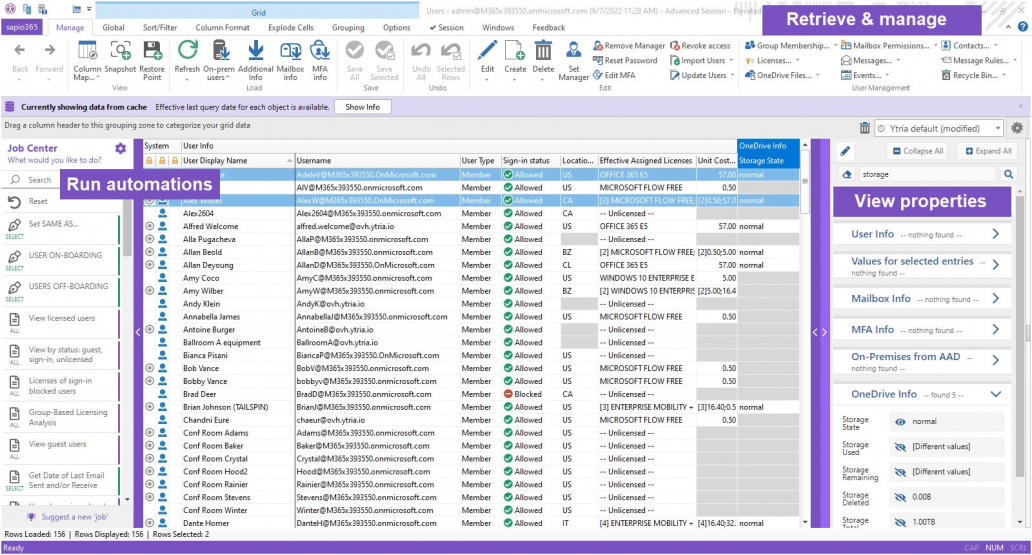Open Job Center settings gear

120,149
